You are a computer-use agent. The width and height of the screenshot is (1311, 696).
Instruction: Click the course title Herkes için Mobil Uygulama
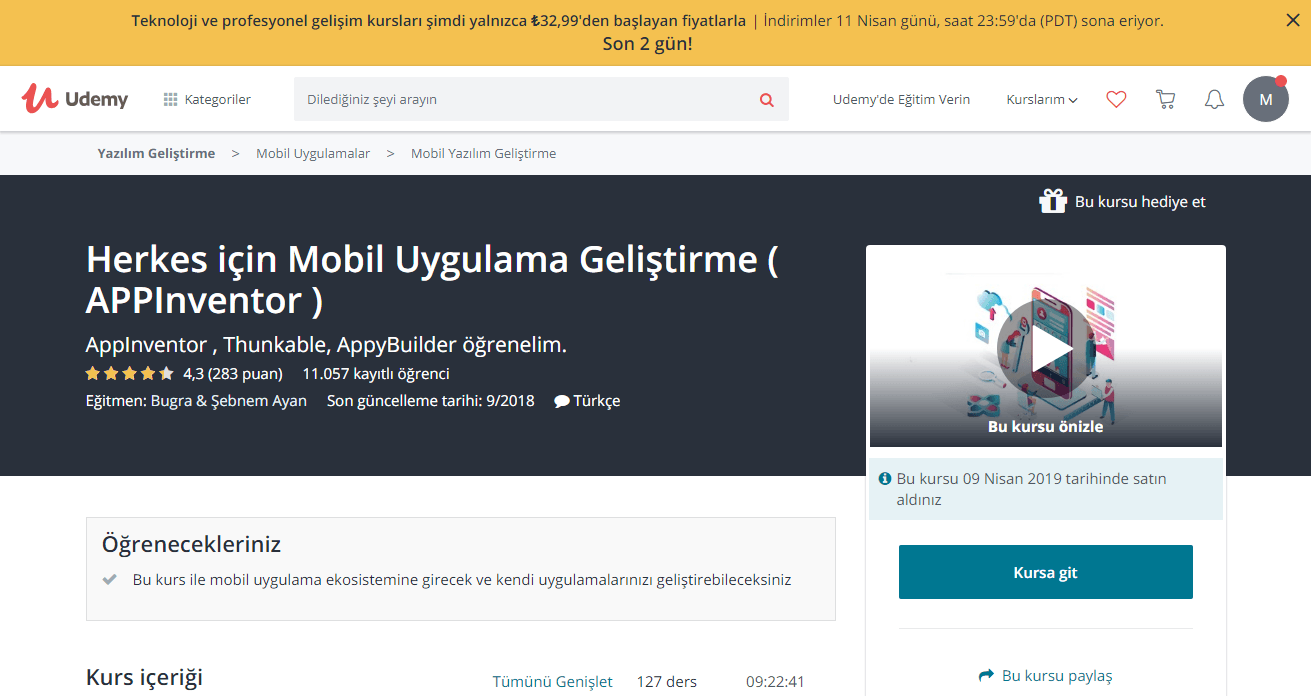(x=432, y=279)
